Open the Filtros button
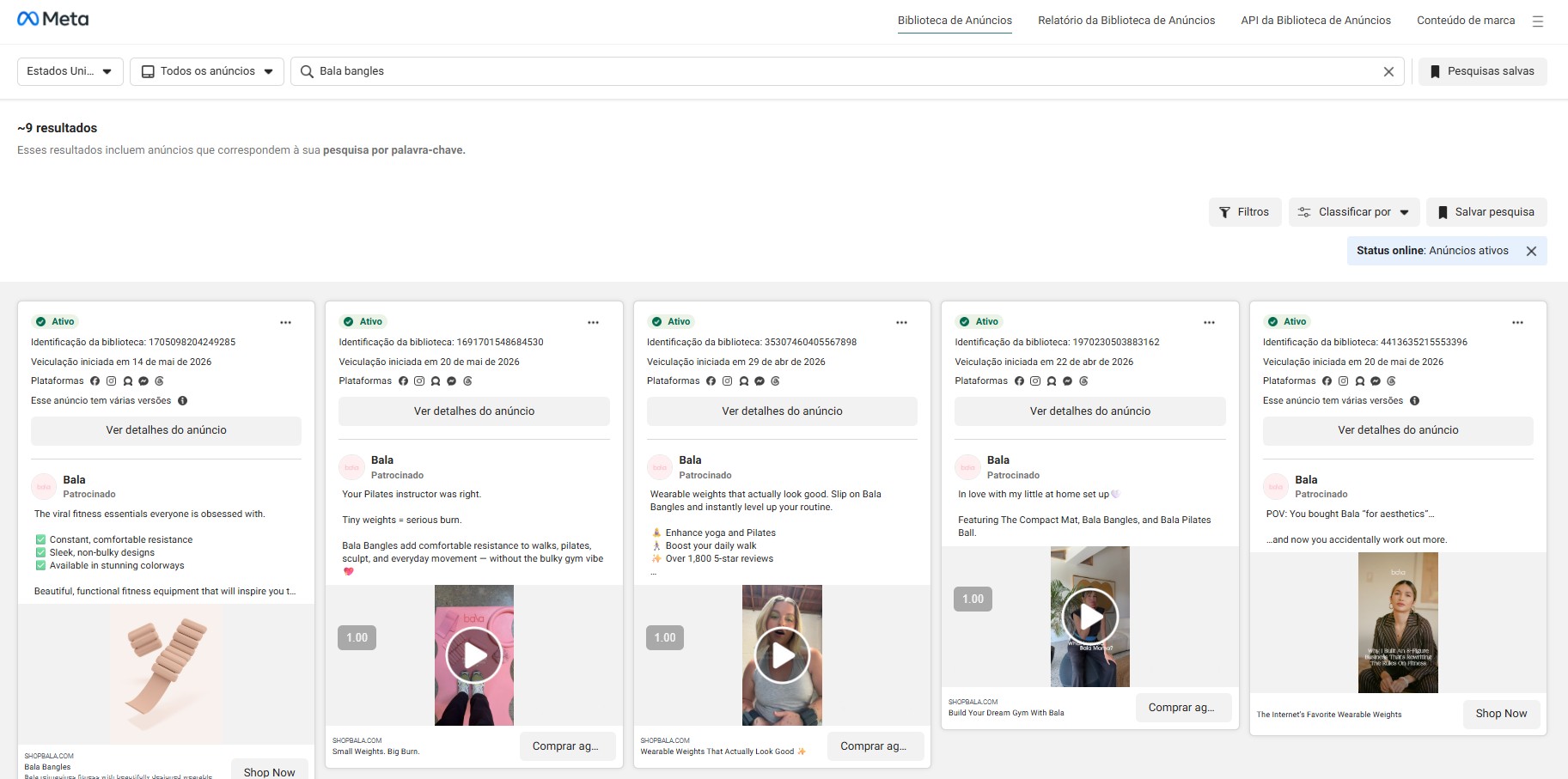 pos(1245,212)
